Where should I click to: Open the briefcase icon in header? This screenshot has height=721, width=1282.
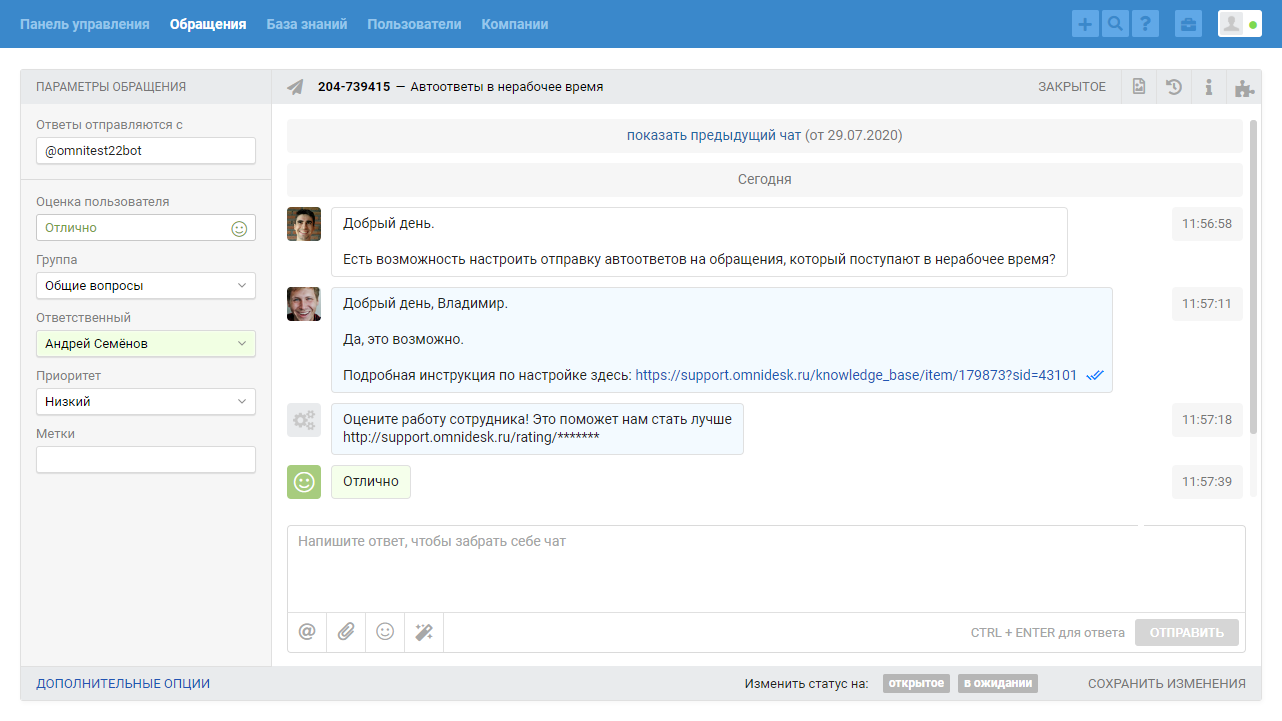(x=1189, y=24)
